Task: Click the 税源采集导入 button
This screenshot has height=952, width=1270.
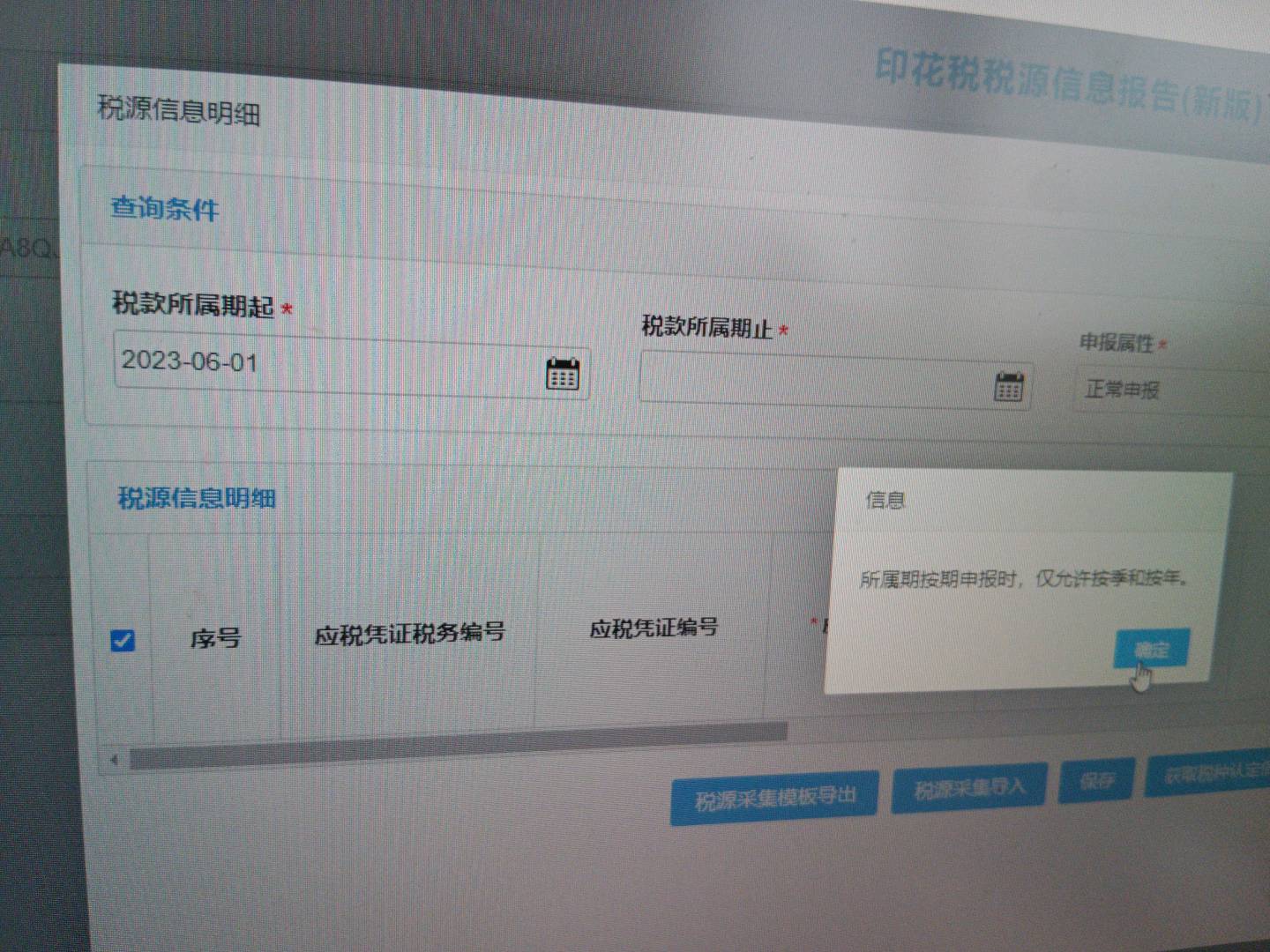Action: (969, 787)
